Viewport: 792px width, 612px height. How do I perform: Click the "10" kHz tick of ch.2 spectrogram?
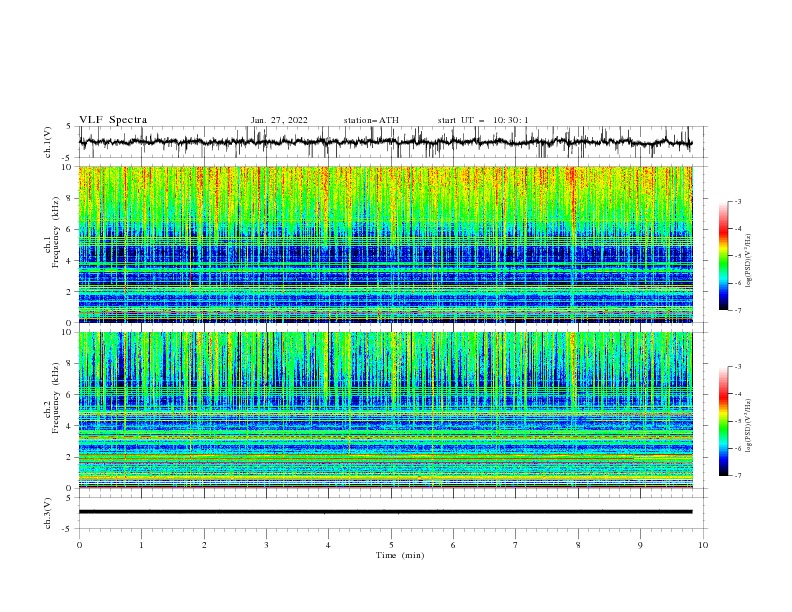[x=69, y=332]
